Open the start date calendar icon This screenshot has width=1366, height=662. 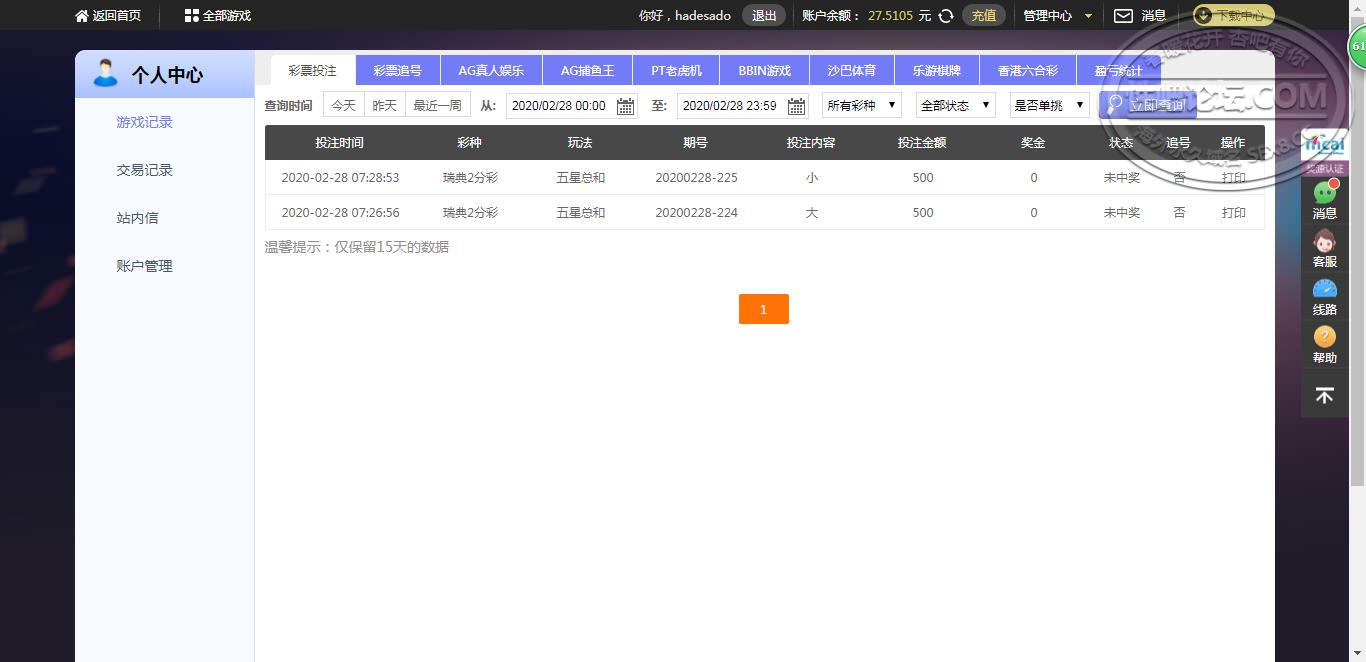[x=625, y=106]
